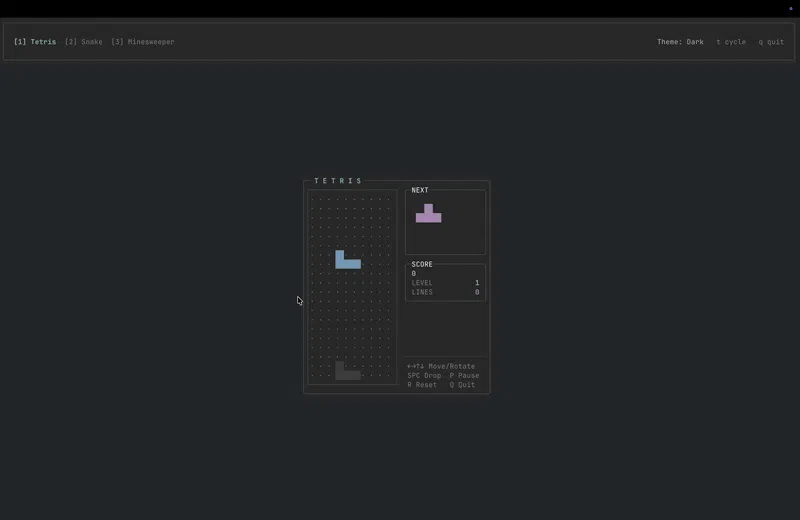Click the P Pause hint
Viewport: 800px width, 520px height.
point(464,375)
